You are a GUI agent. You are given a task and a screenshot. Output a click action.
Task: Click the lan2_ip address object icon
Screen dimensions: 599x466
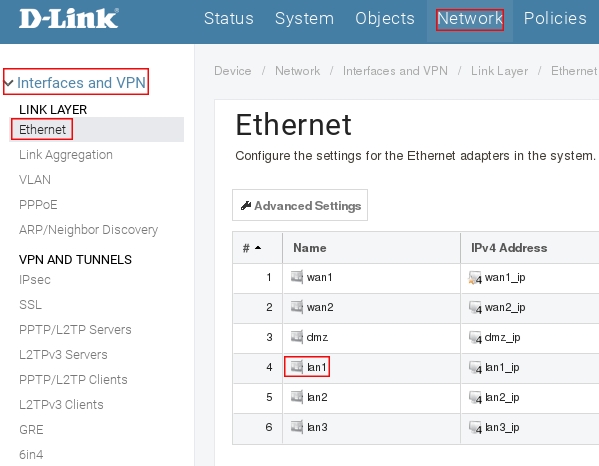475,397
